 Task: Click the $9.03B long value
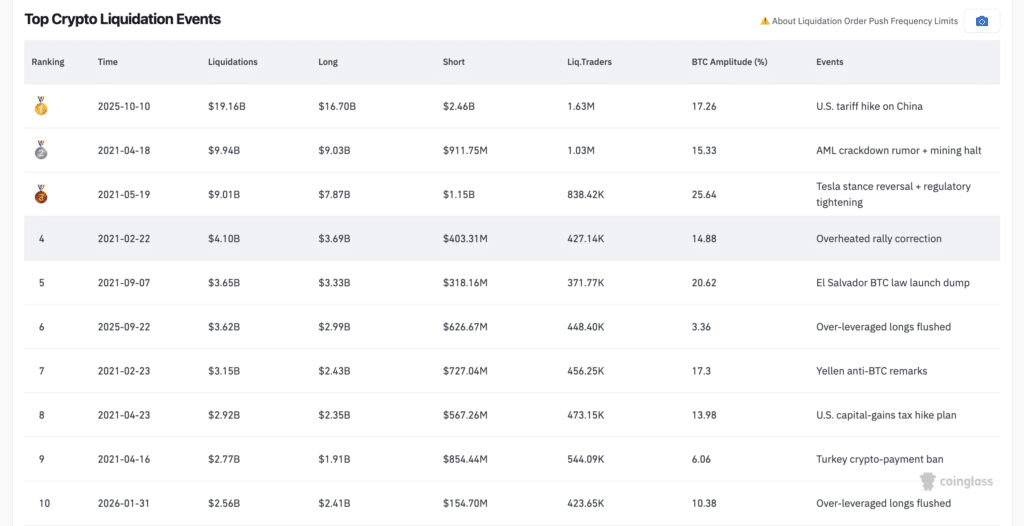(334, 150)
